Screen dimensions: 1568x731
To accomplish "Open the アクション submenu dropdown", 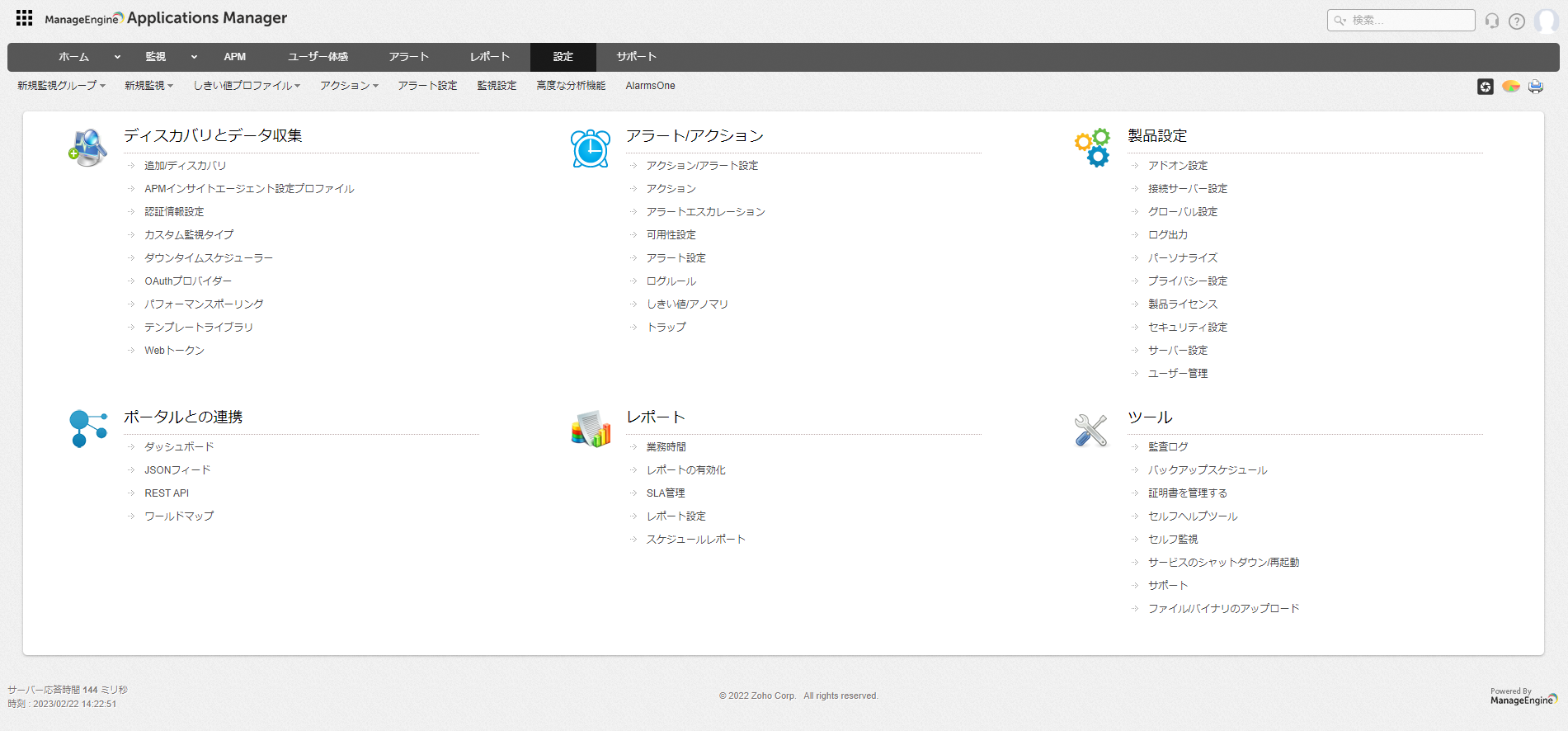I will click(348, 86).
